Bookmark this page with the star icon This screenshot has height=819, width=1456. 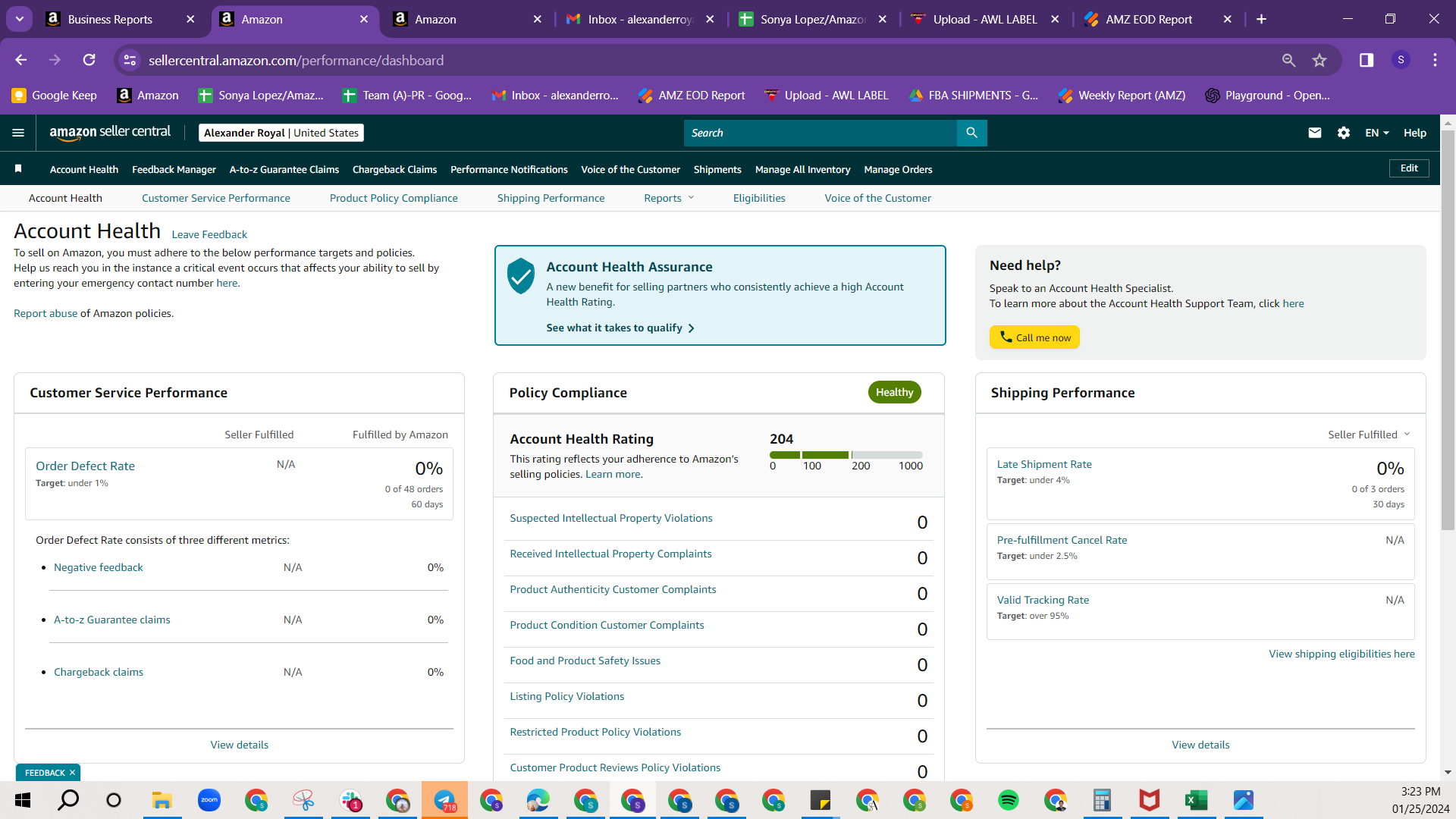point(1319,60)
